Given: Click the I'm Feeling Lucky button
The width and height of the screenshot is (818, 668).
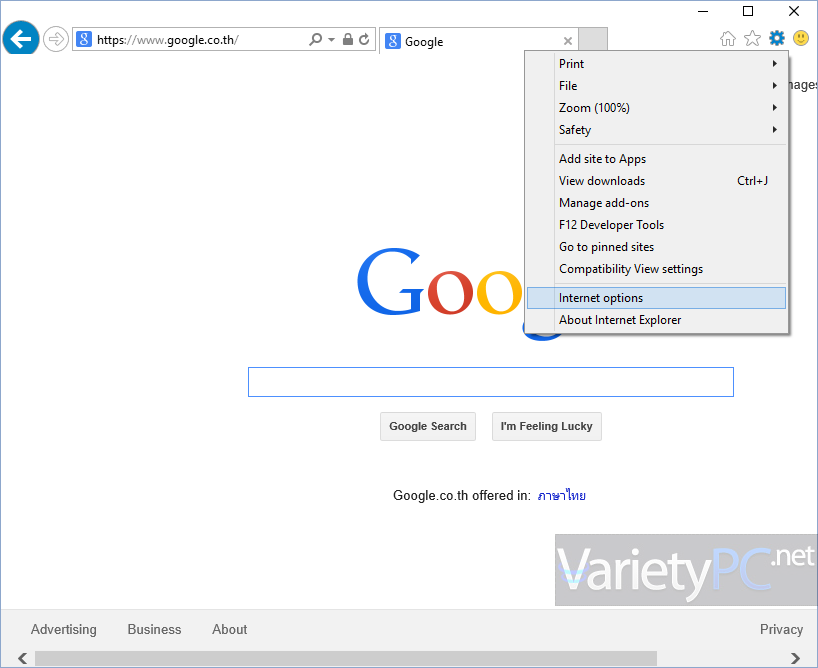Looking at the screenshot, I should [547, 426].
